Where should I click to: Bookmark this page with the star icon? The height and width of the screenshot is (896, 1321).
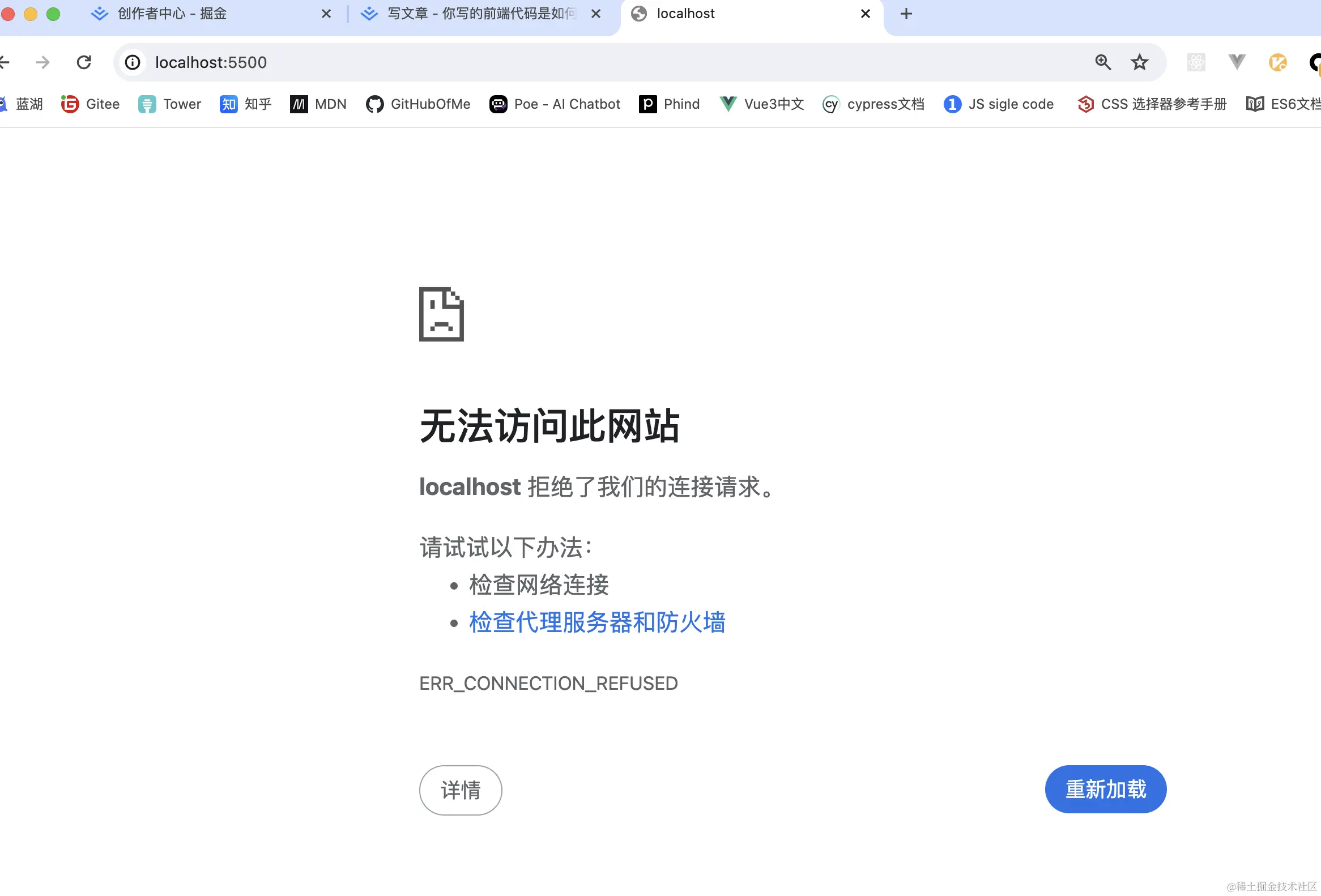1139,62
